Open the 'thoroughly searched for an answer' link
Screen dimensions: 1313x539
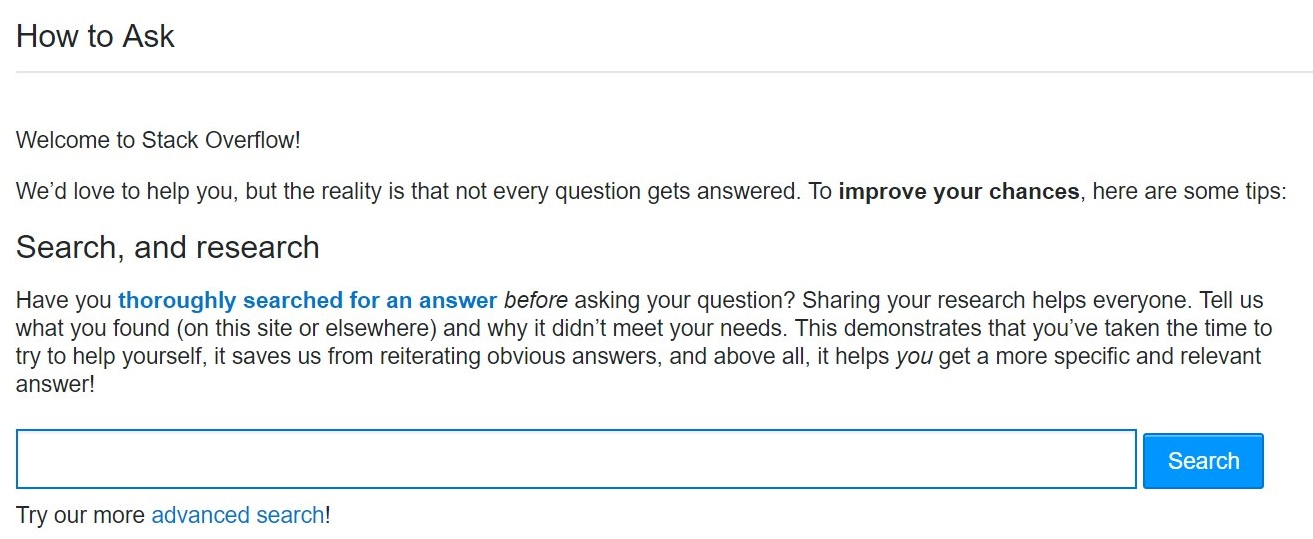coord(308,300)
